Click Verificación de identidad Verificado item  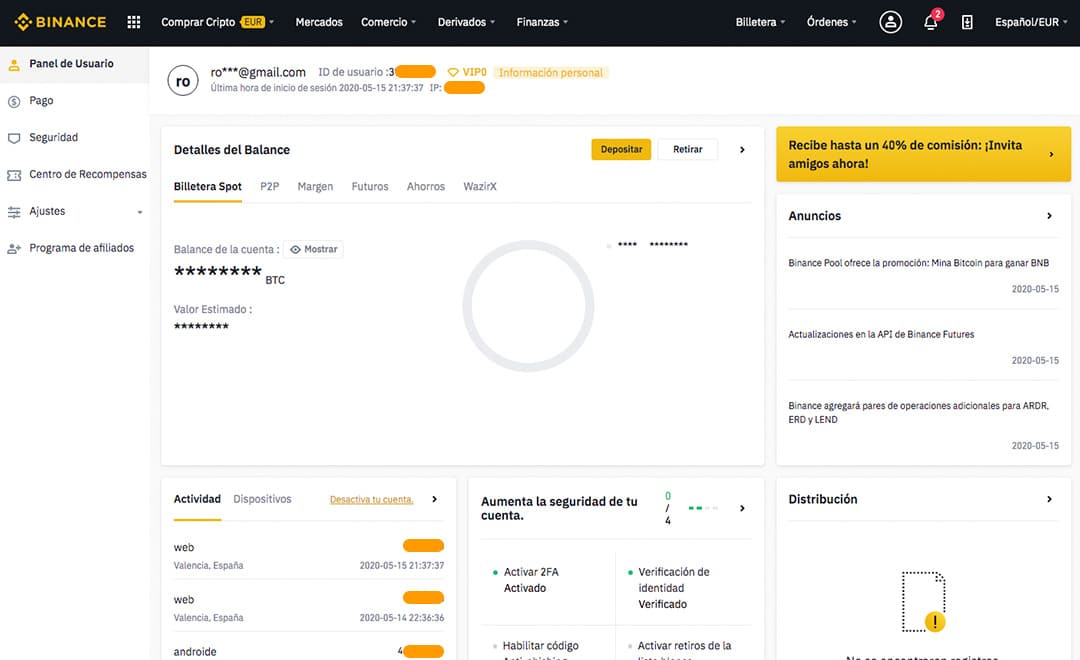[x=669, y=588]
